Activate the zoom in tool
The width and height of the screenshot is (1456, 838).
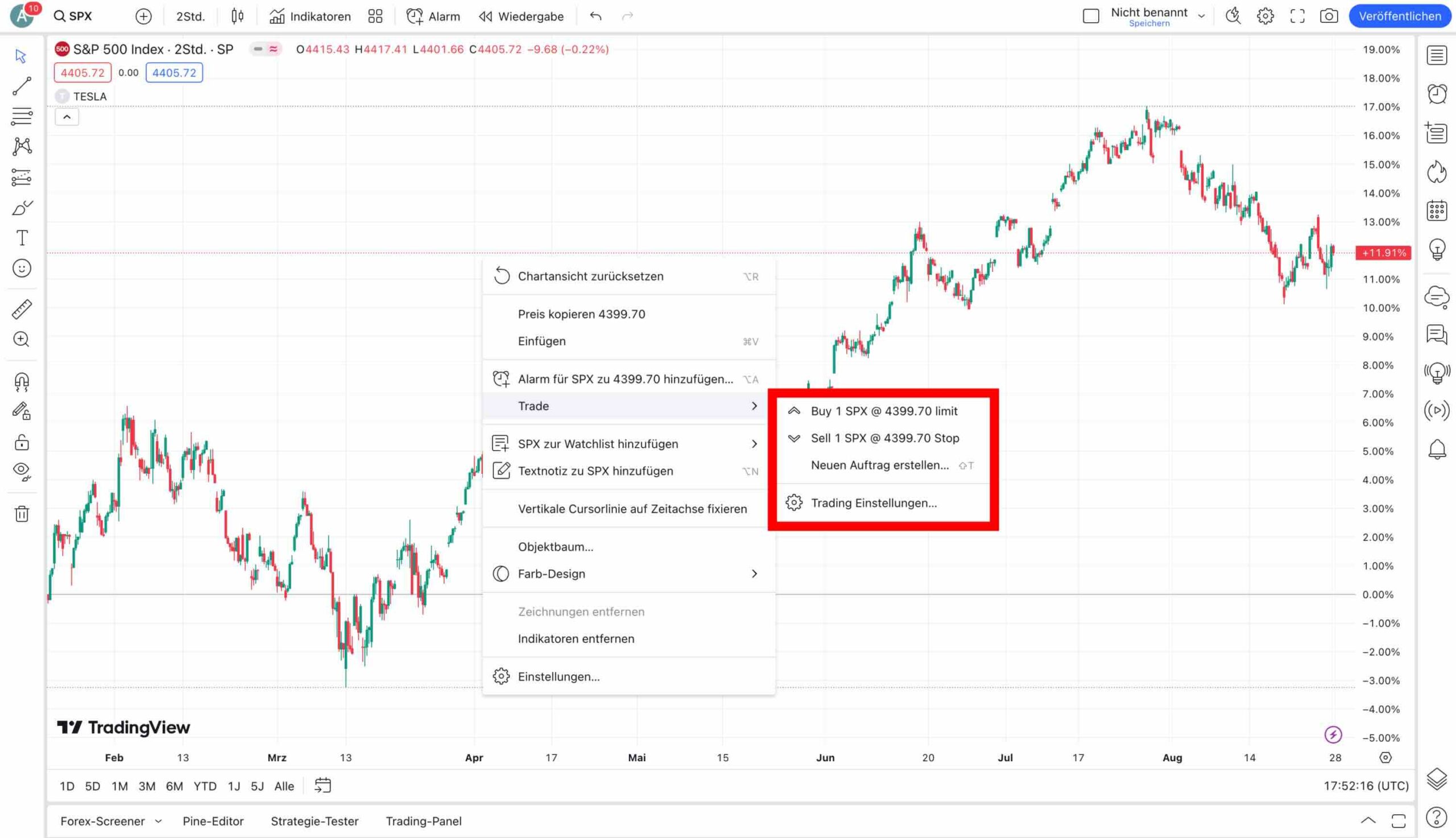click(21, 340)
